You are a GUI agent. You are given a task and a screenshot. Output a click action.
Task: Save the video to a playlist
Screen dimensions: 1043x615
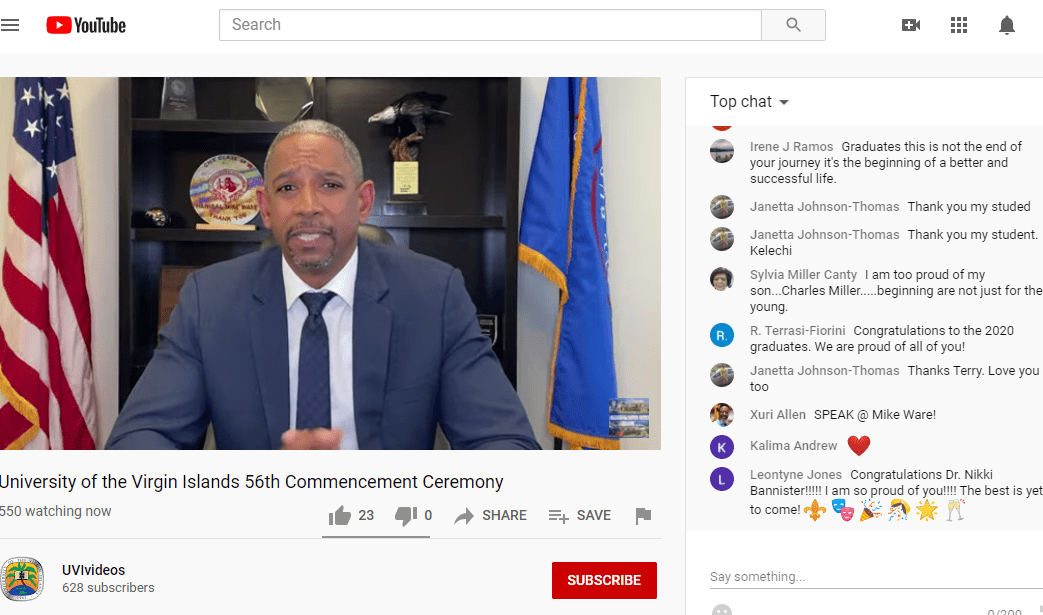[x=579, y=515]
